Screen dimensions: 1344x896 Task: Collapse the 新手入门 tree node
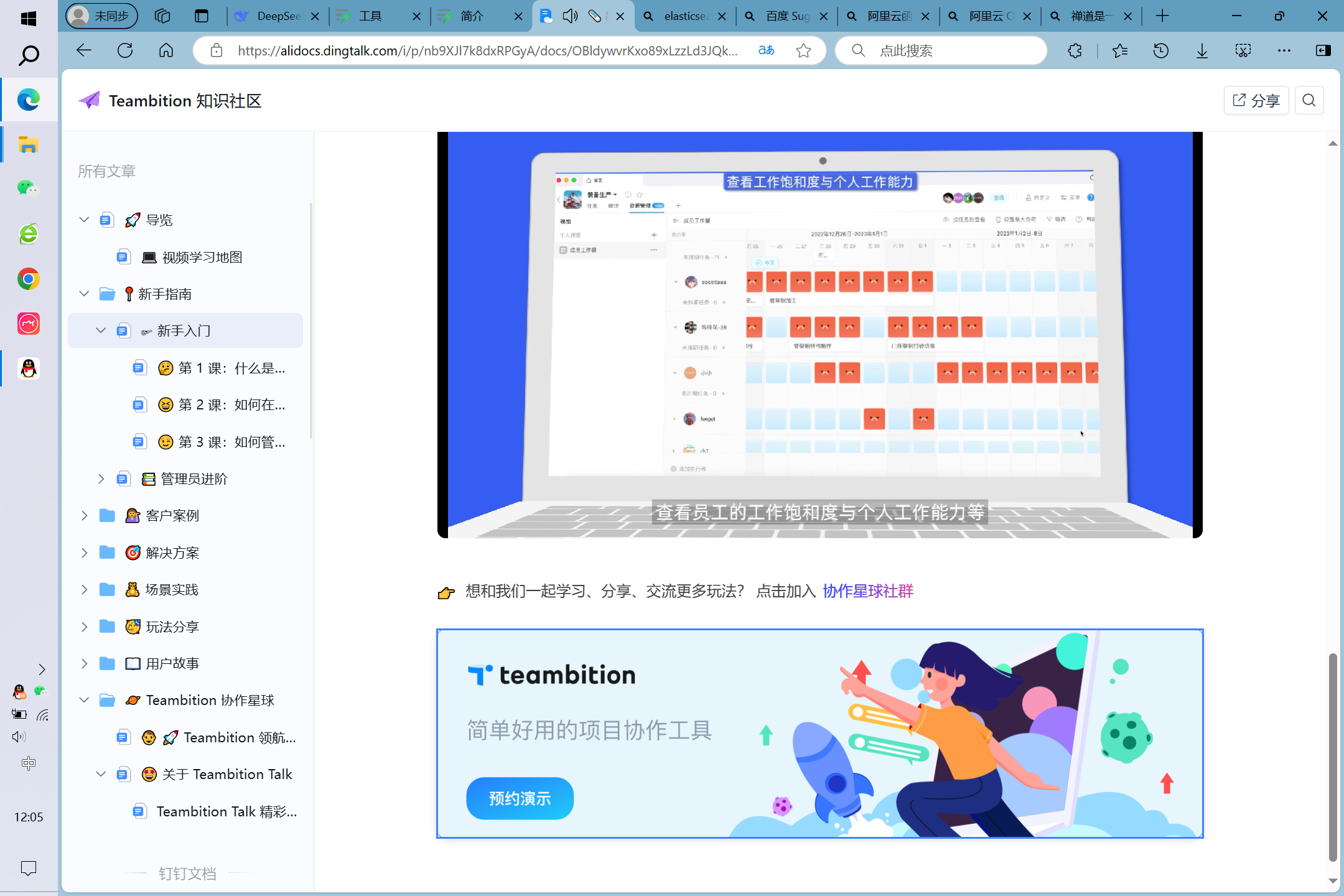(x=101, y=330)
